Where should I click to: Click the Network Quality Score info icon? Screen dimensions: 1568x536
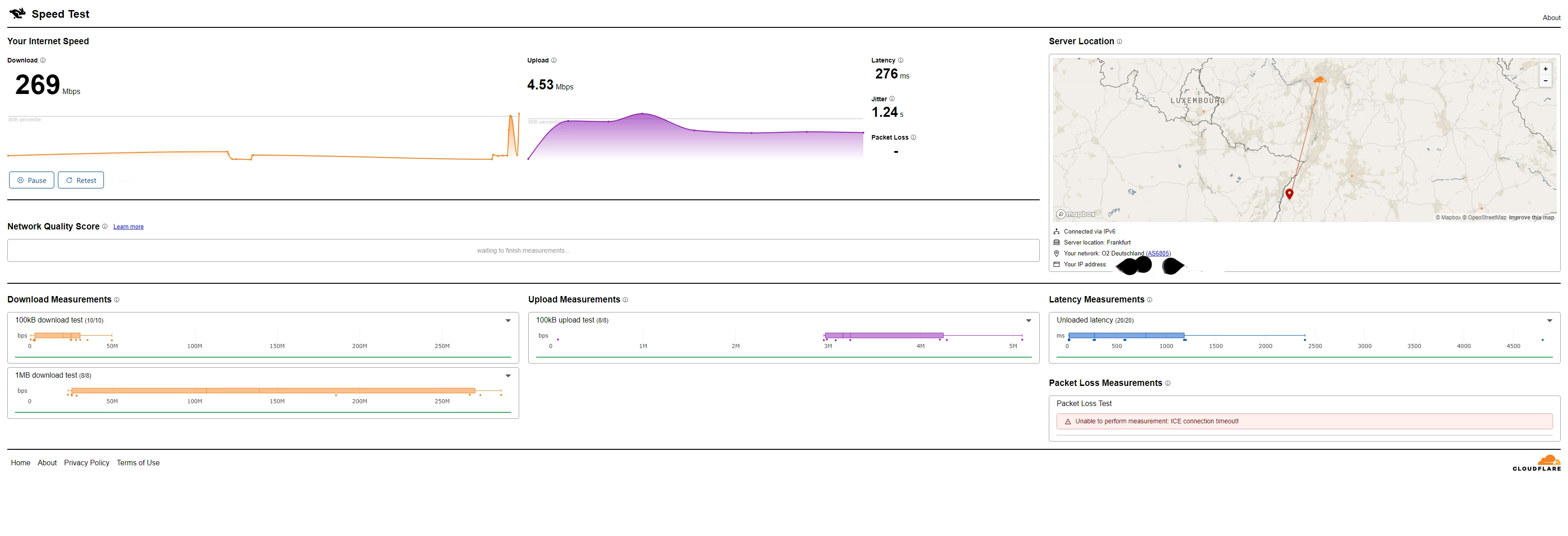click(x=105, y=227)
